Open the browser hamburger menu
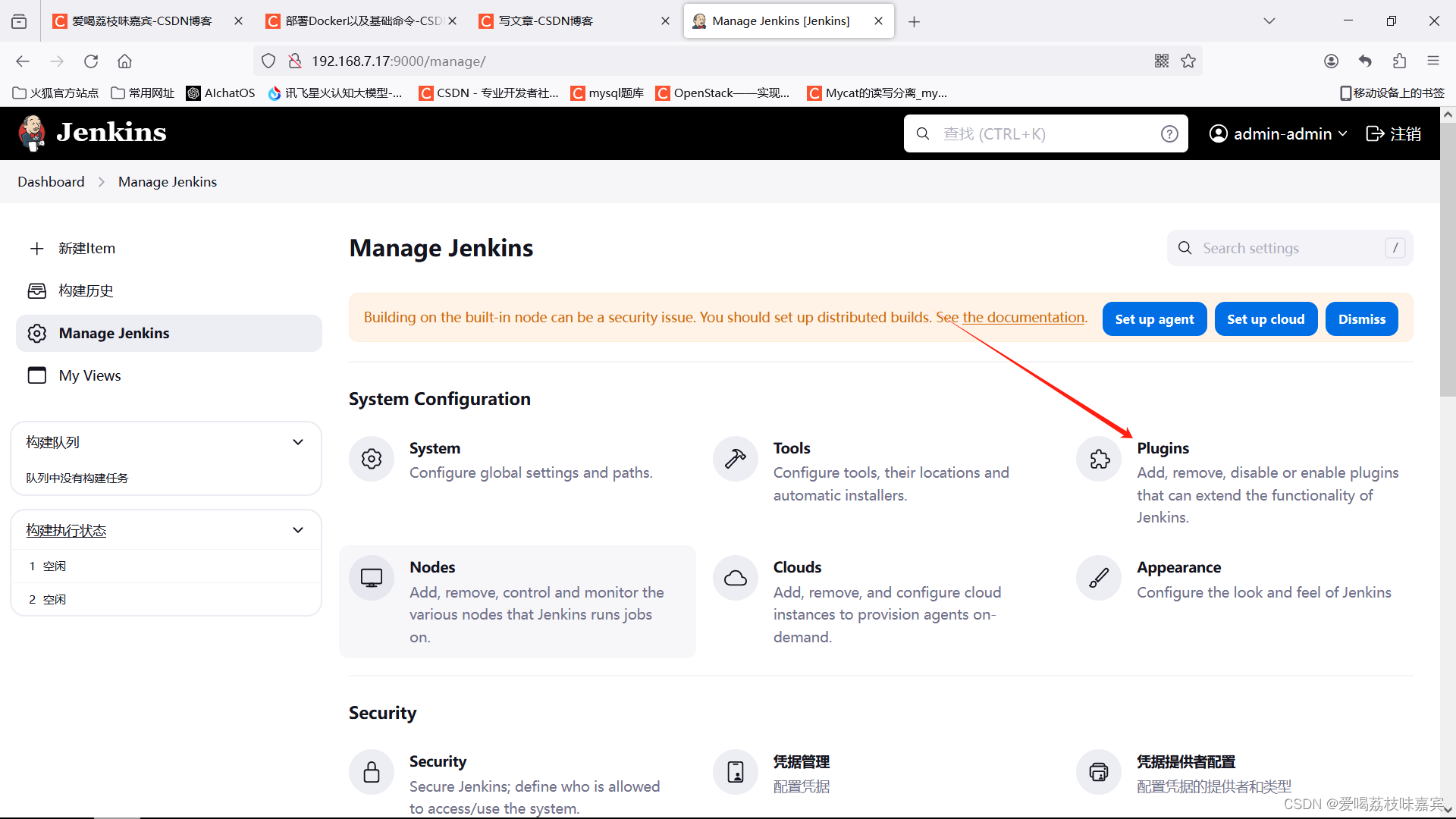The image size is (1456, 819). (x=1433, y=61)
